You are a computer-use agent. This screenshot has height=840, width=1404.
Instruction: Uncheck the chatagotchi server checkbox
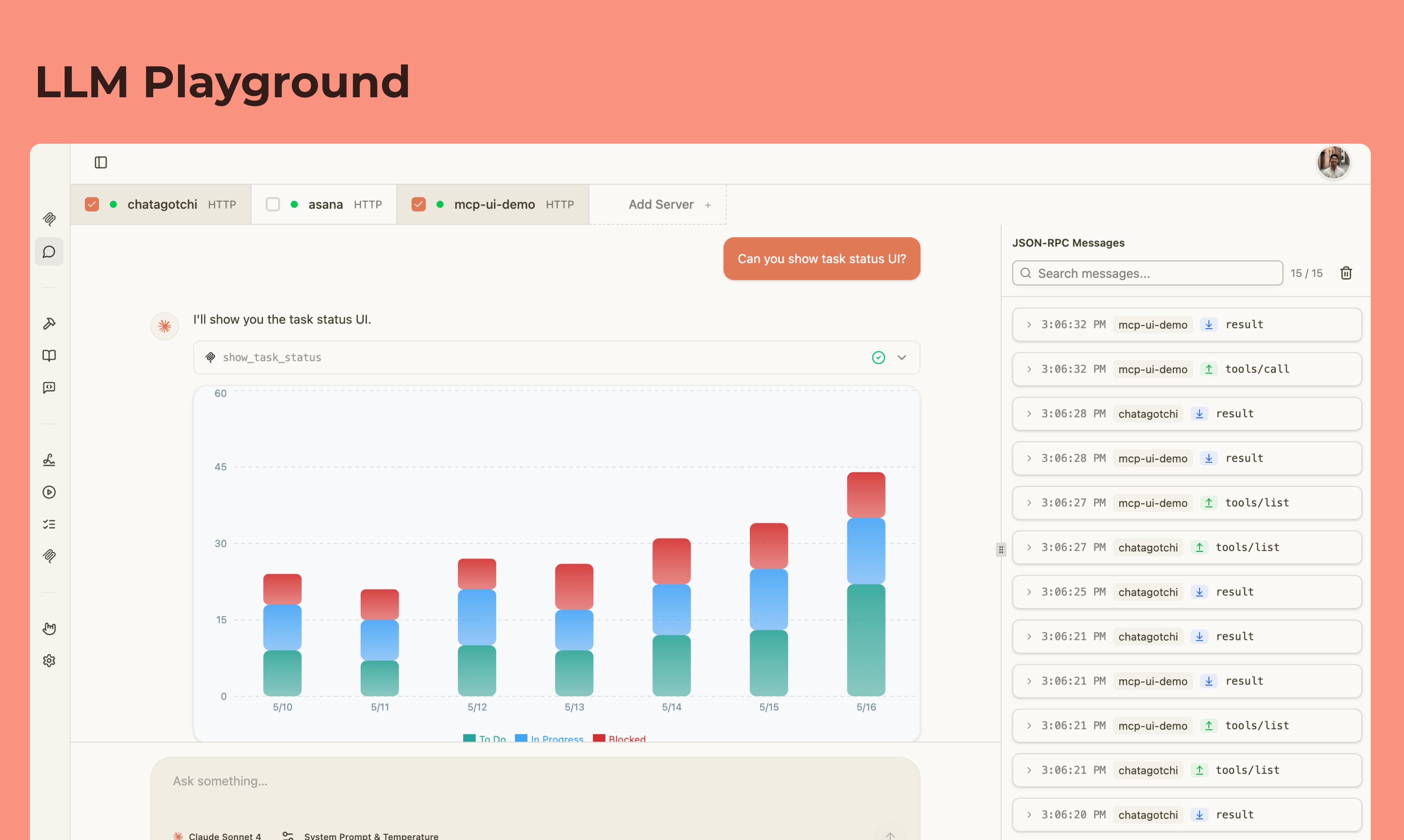pos(92,204)
